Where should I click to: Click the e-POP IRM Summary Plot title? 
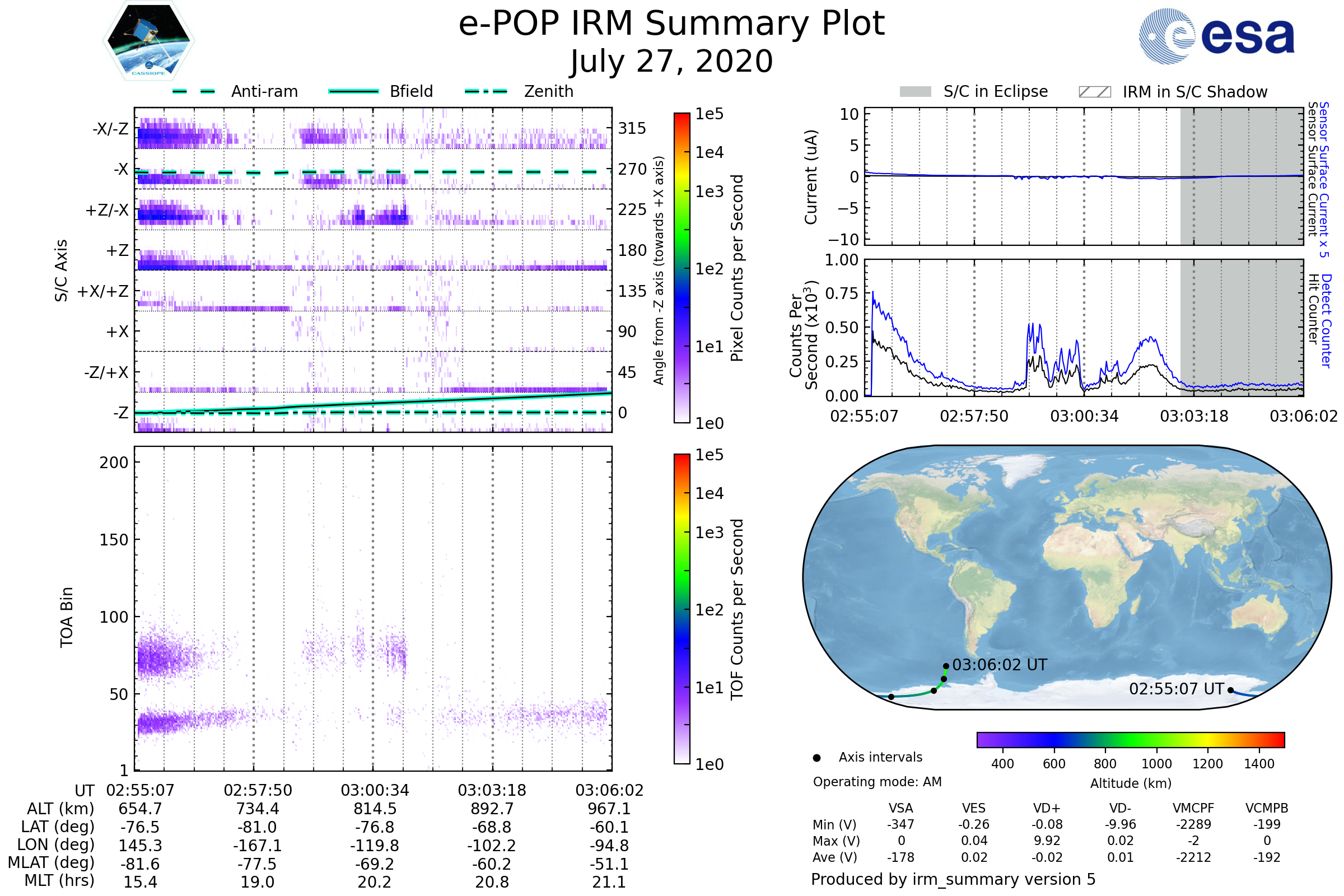tap(671, 24)
